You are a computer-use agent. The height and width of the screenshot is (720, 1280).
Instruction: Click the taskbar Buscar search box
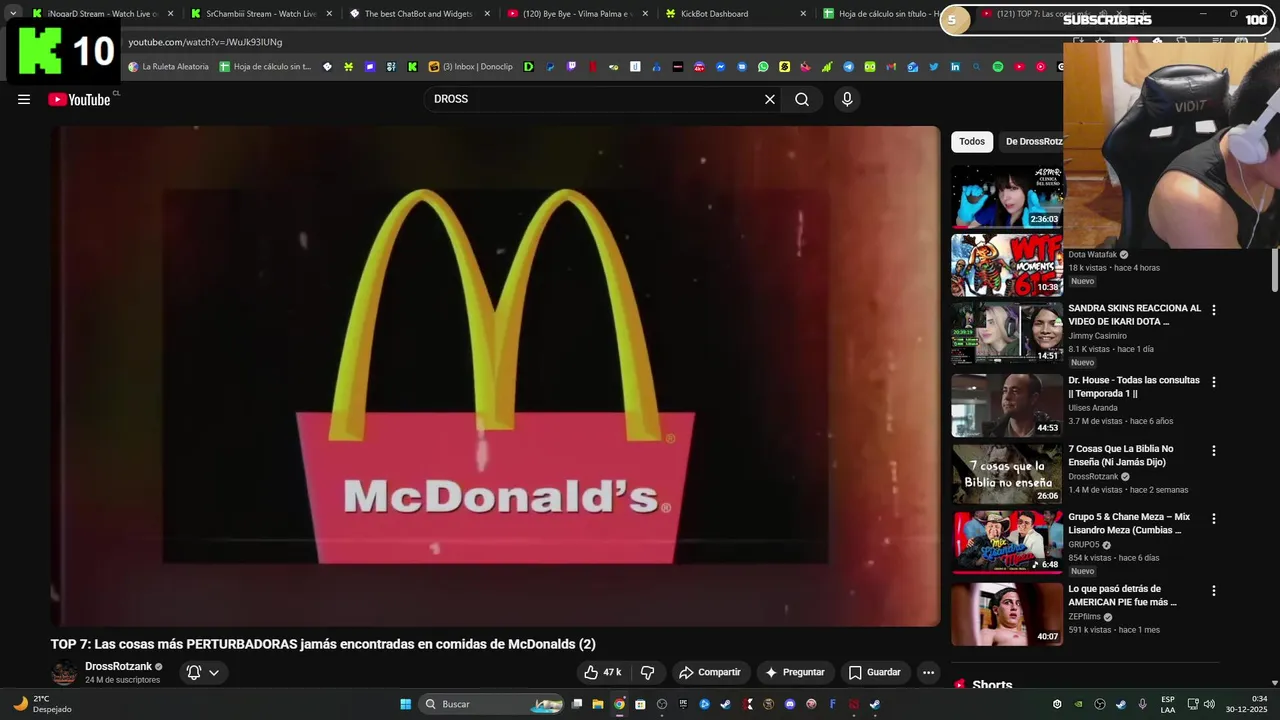coord(490,704)
